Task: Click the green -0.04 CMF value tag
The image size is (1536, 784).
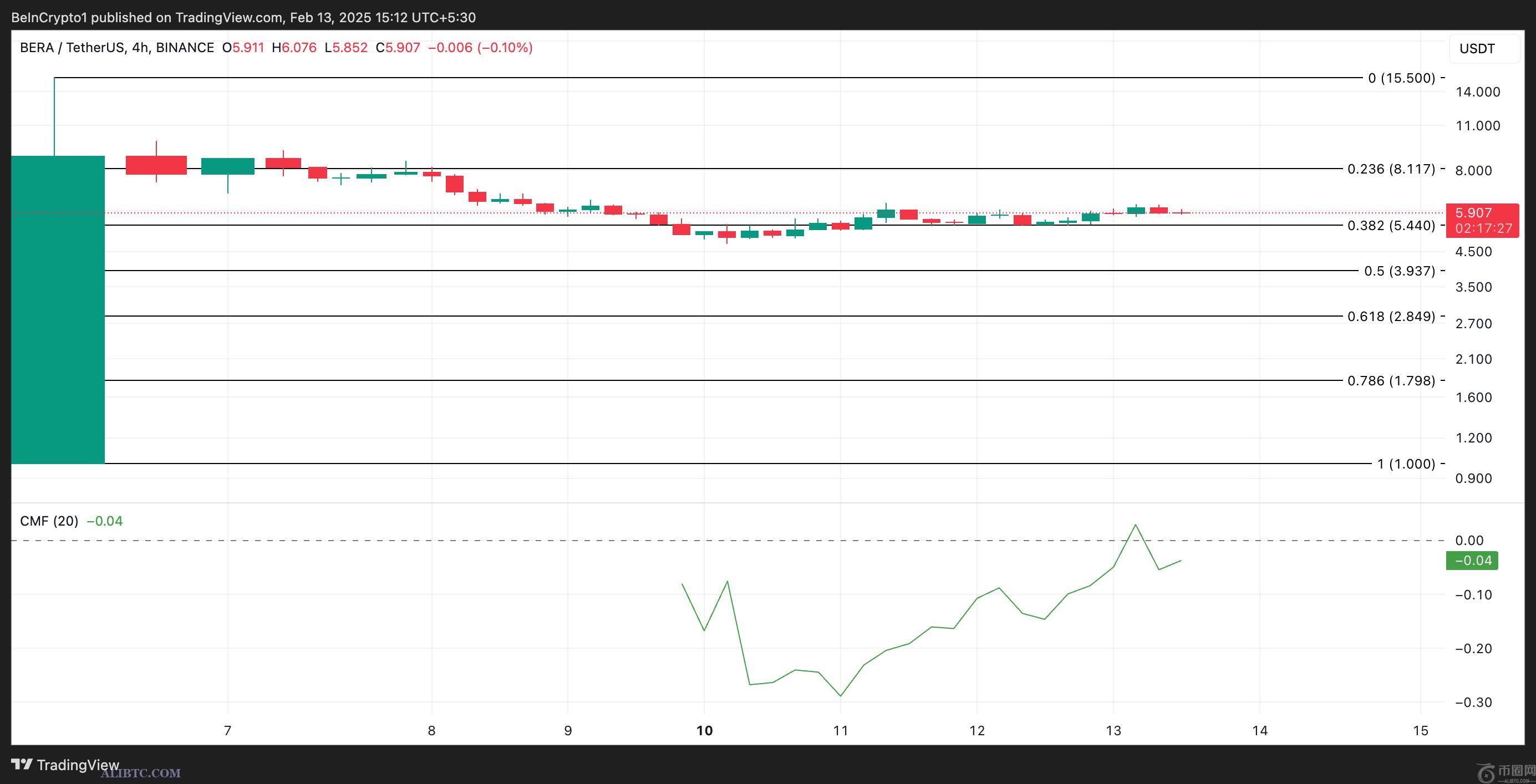Action: point(1472,561)
